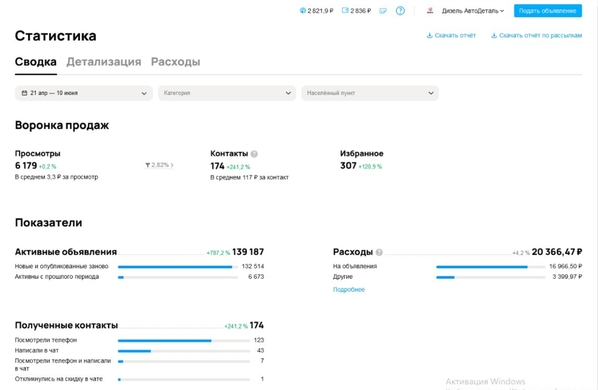Switch to the Расходы tab
Screen dimensions: 598x390
[175, 62]
